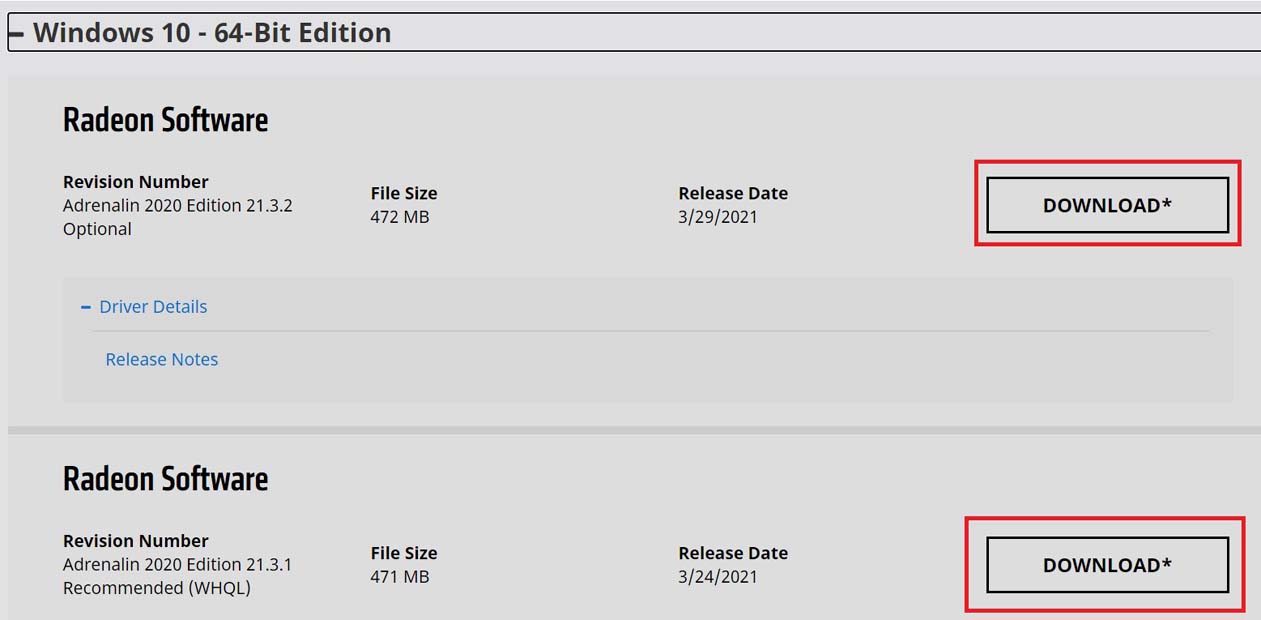Click the 3/24/2021 release date
Viewport: 1261px width, 620px height.
718,576
